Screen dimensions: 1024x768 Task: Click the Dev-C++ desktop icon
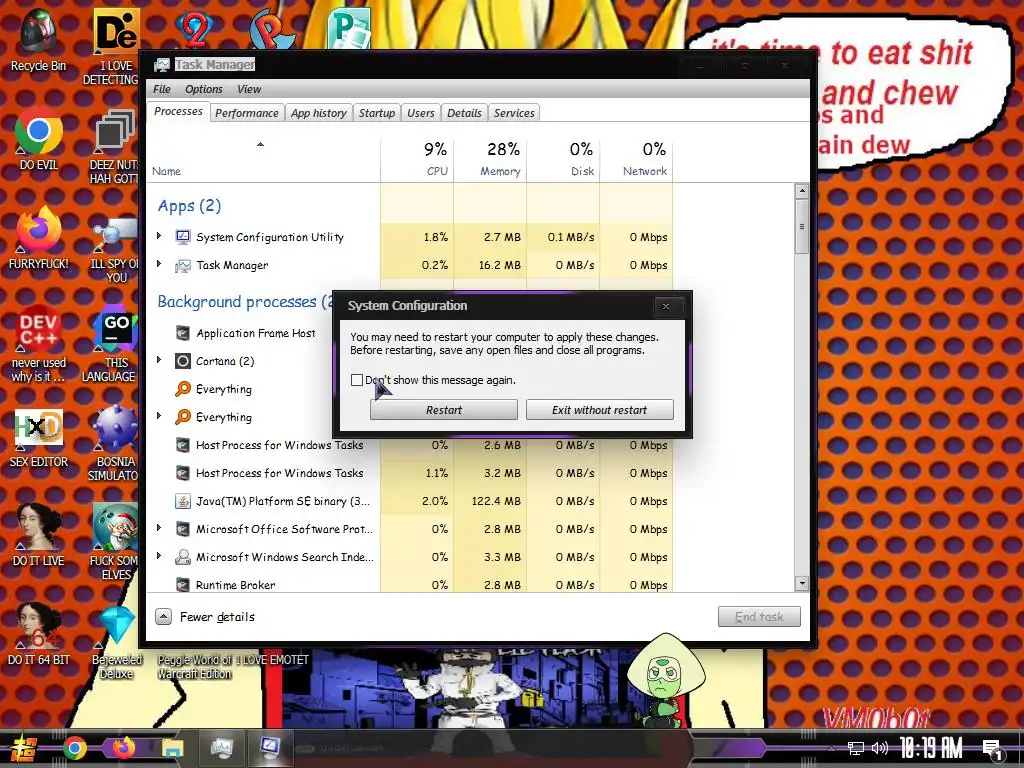tap(39, 344)
